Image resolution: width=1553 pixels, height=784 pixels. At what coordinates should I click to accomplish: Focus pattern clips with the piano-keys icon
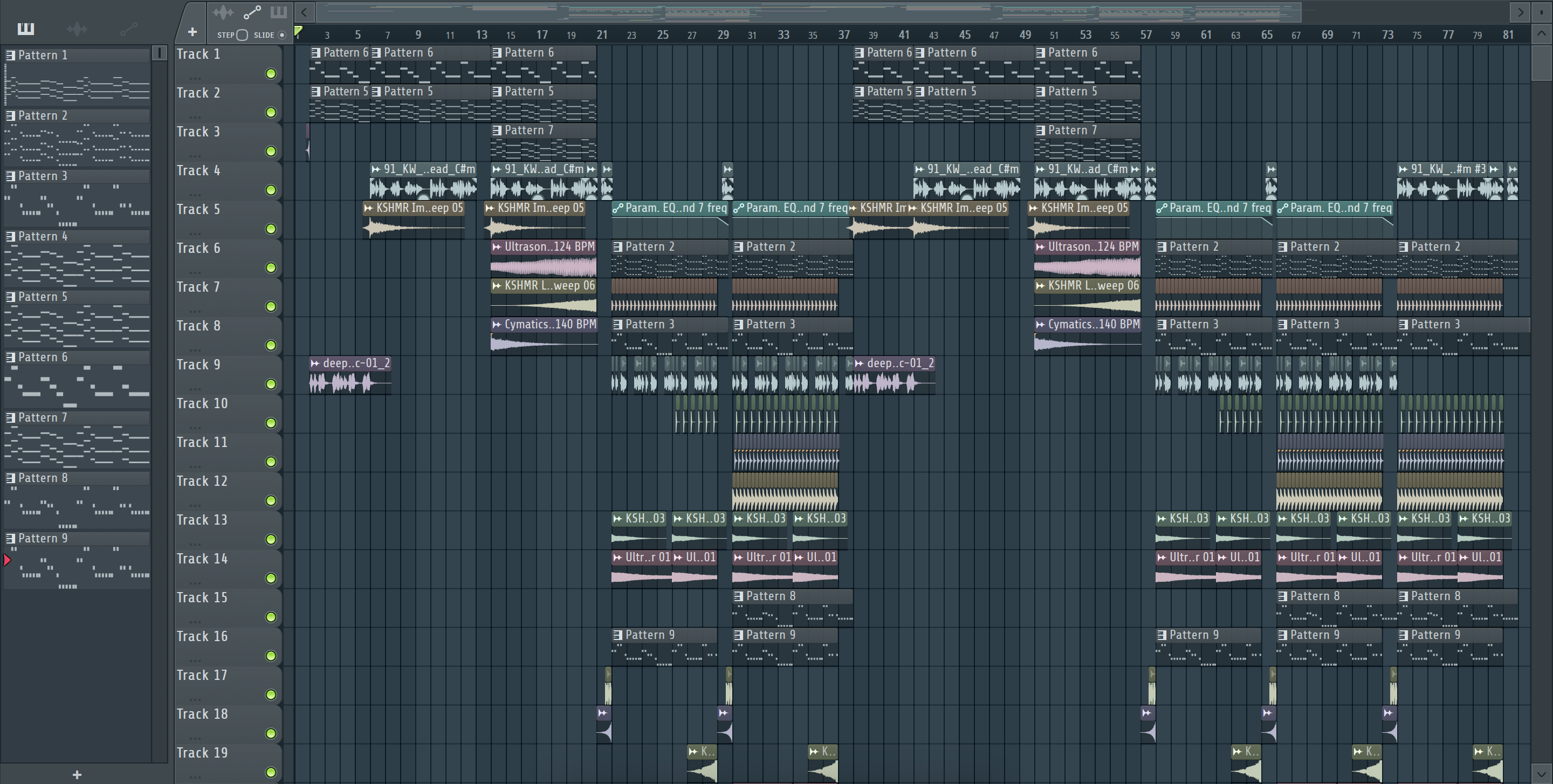click(x=279, y=12)
